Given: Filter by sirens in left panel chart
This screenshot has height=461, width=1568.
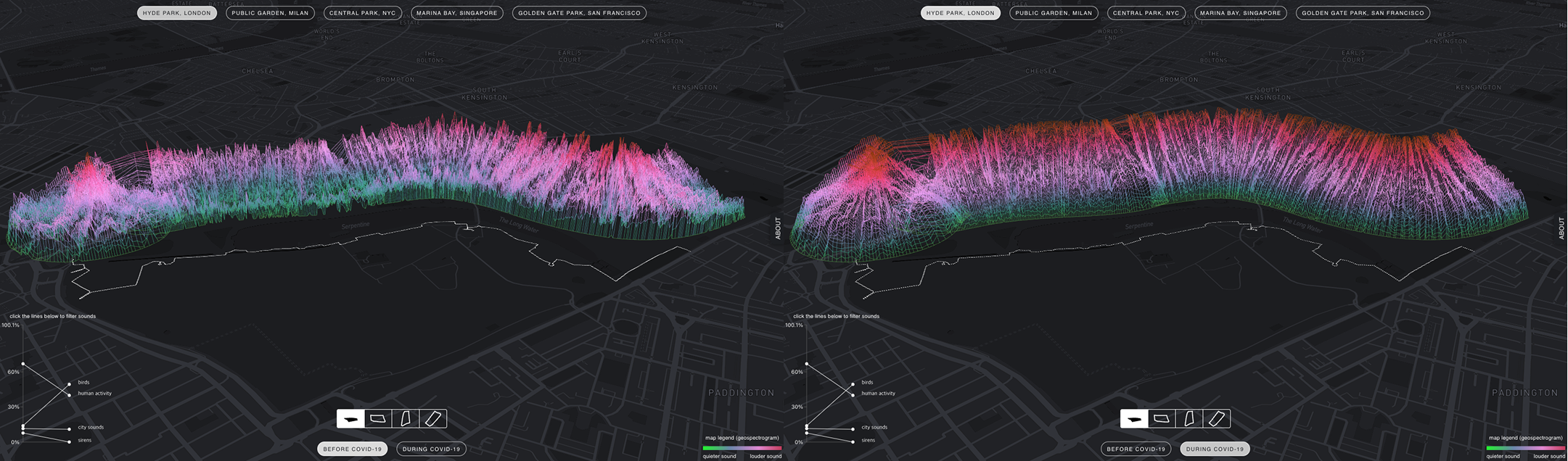Looking at the screenshot, I should click(85, 441).
